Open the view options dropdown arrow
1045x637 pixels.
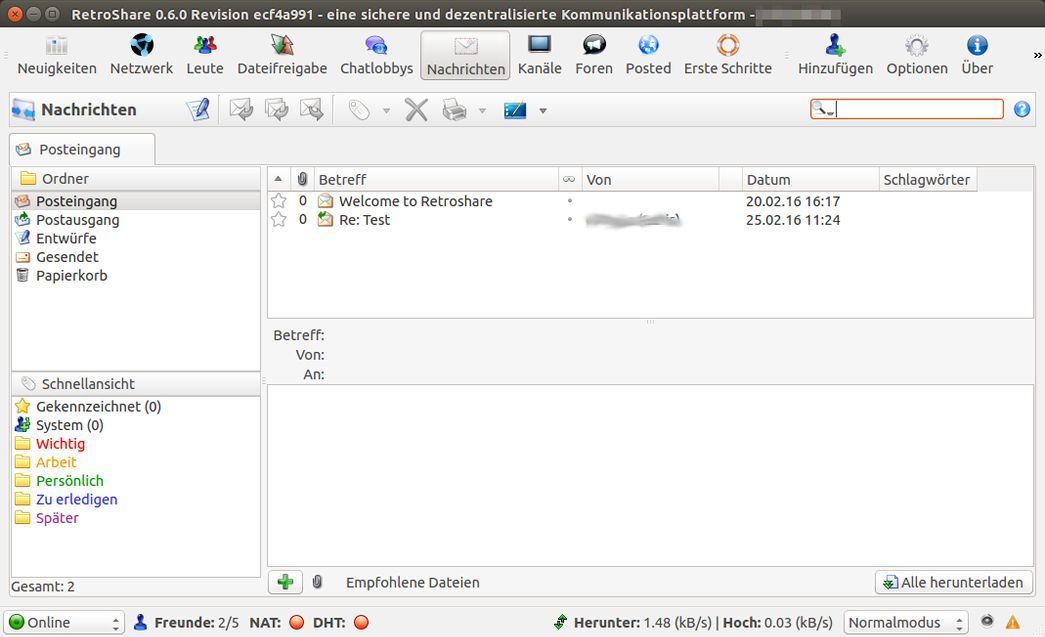click(x=542, y=111)
